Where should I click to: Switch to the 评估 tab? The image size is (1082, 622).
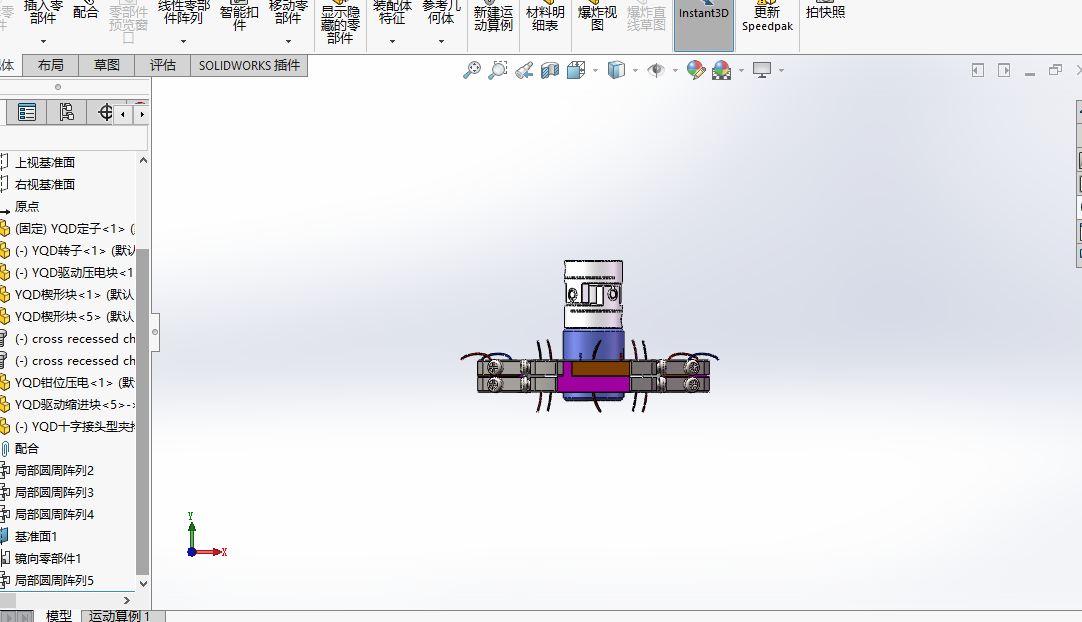[163, 66]
